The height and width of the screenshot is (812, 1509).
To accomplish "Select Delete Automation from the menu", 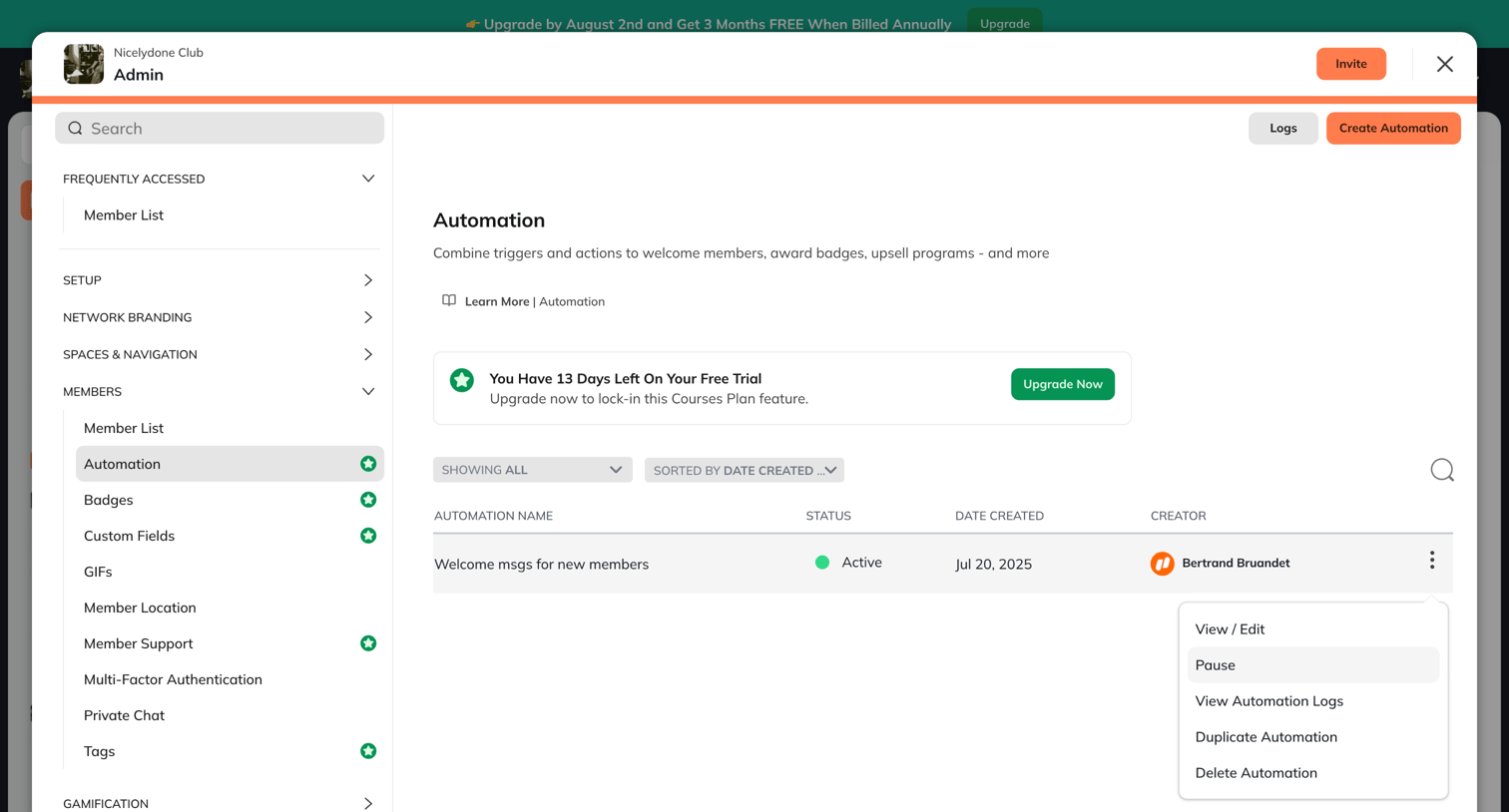I will pos(1312,773).
